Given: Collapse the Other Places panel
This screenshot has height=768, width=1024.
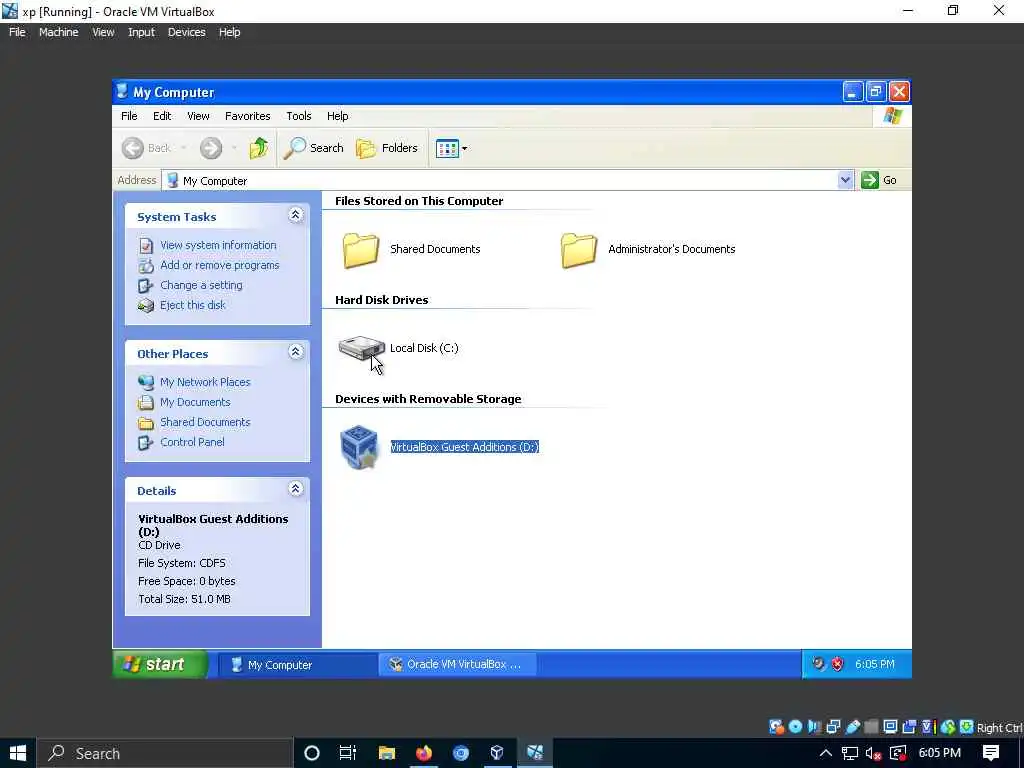Looking at the screenshot, I should click(295, 352).
